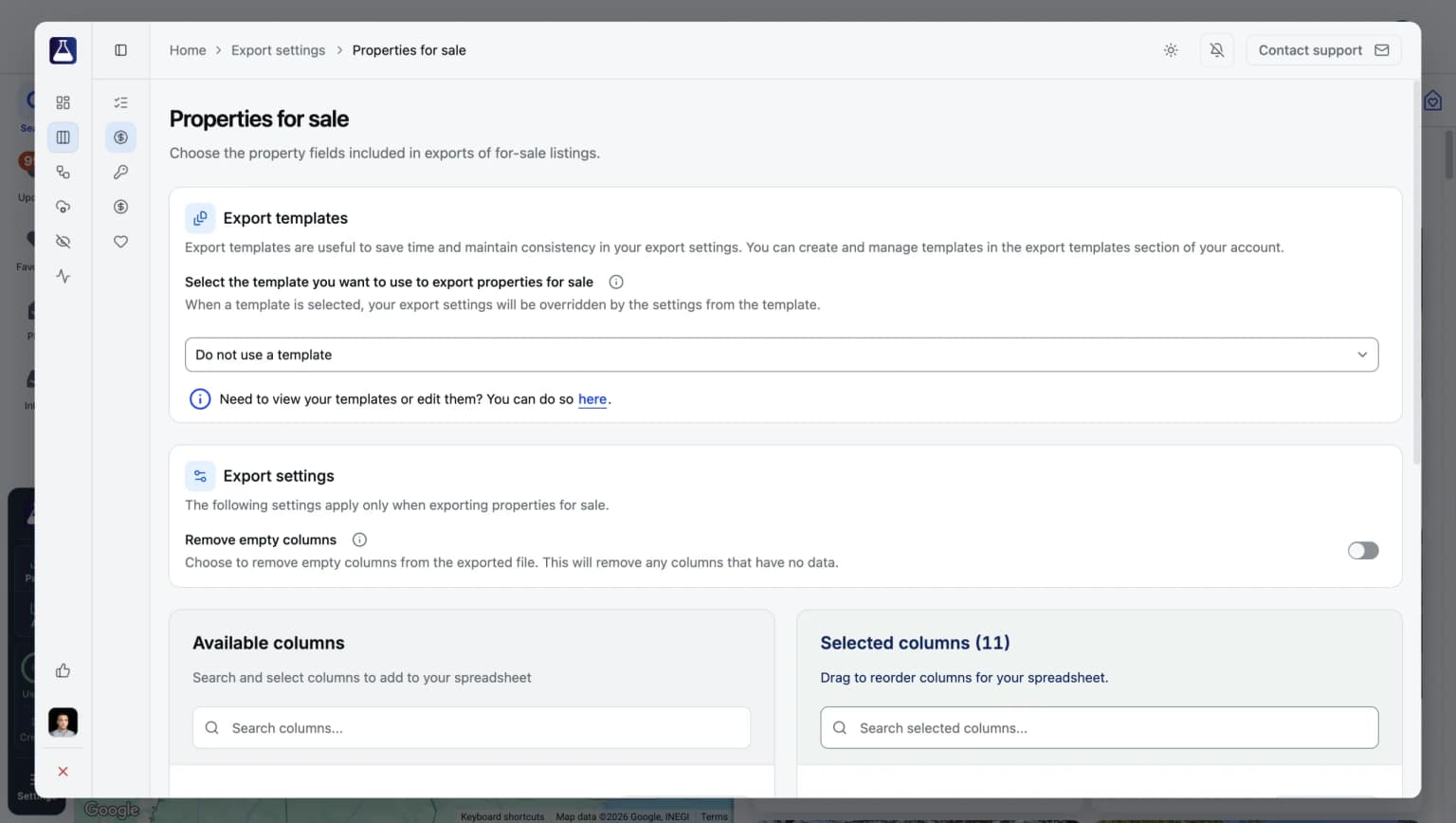Go to Home breadcrumb
This screenshot has height=823, width=1456.
coord(188,50)
